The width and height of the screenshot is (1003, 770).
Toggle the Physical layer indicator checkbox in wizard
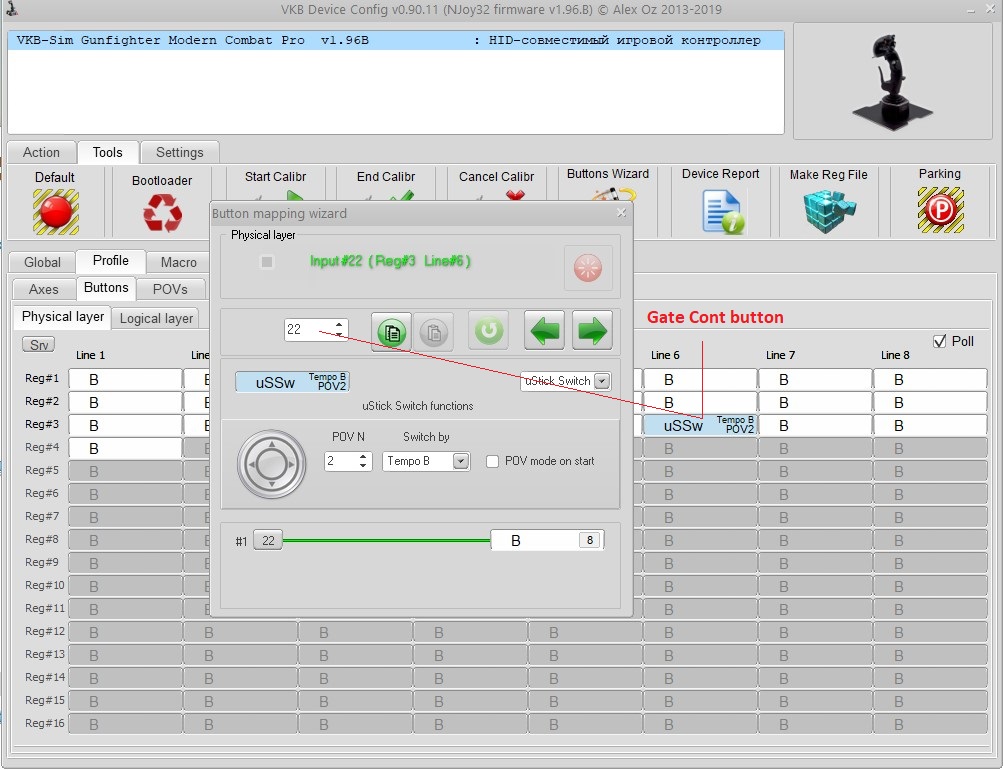267,262
